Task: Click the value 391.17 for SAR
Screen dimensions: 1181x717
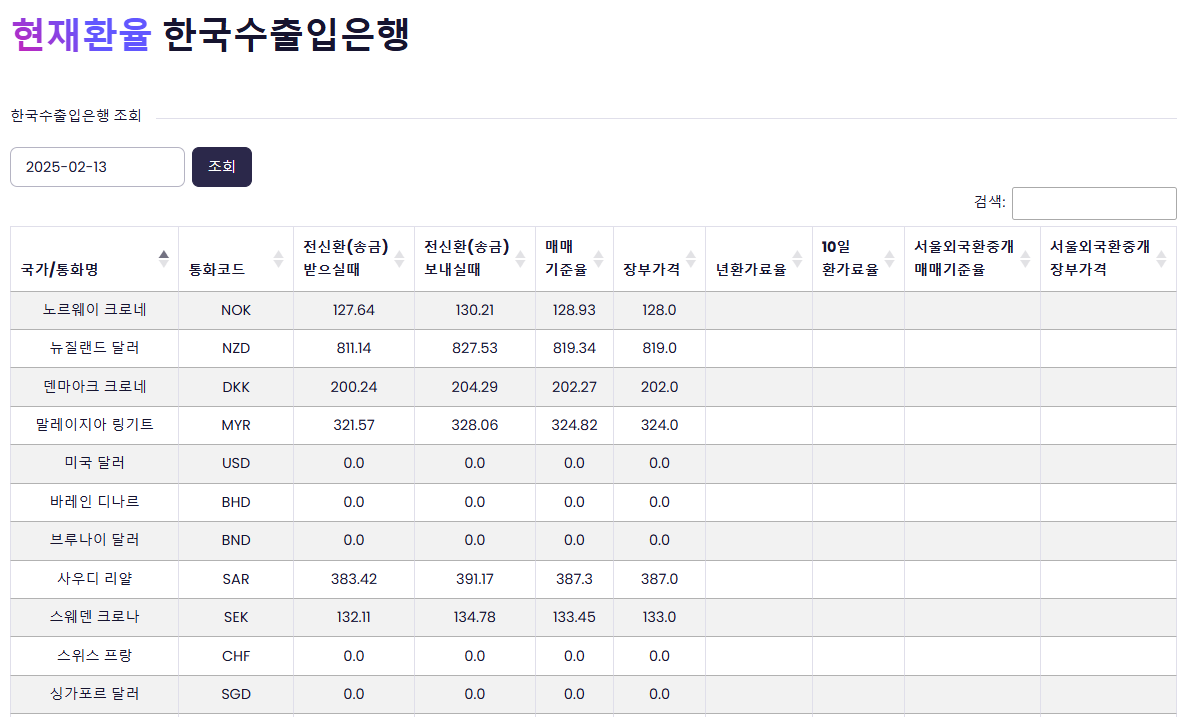Action: click(x=475, y=579)
